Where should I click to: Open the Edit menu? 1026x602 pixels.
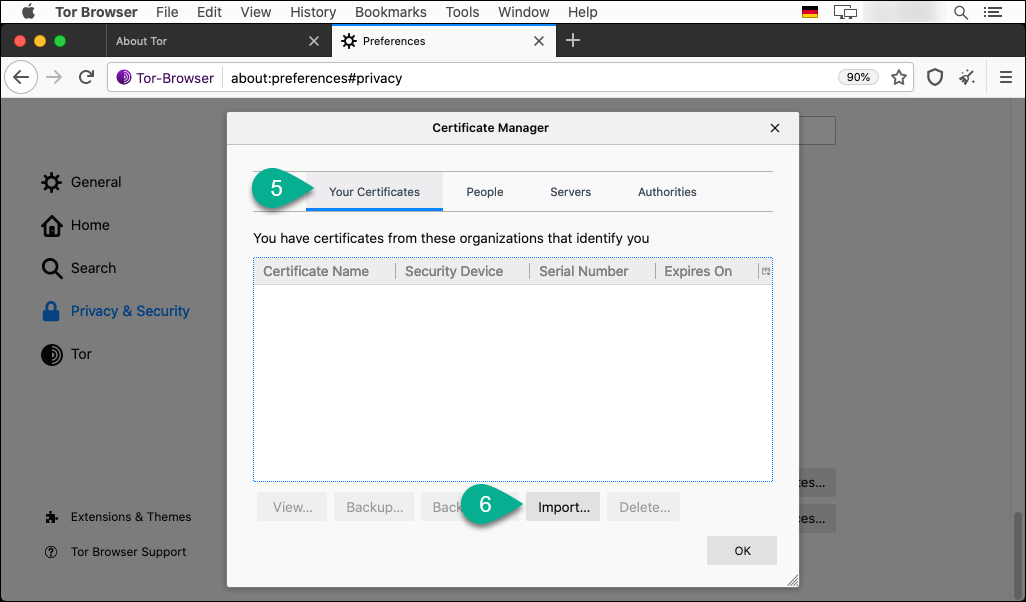coord(209,12)
